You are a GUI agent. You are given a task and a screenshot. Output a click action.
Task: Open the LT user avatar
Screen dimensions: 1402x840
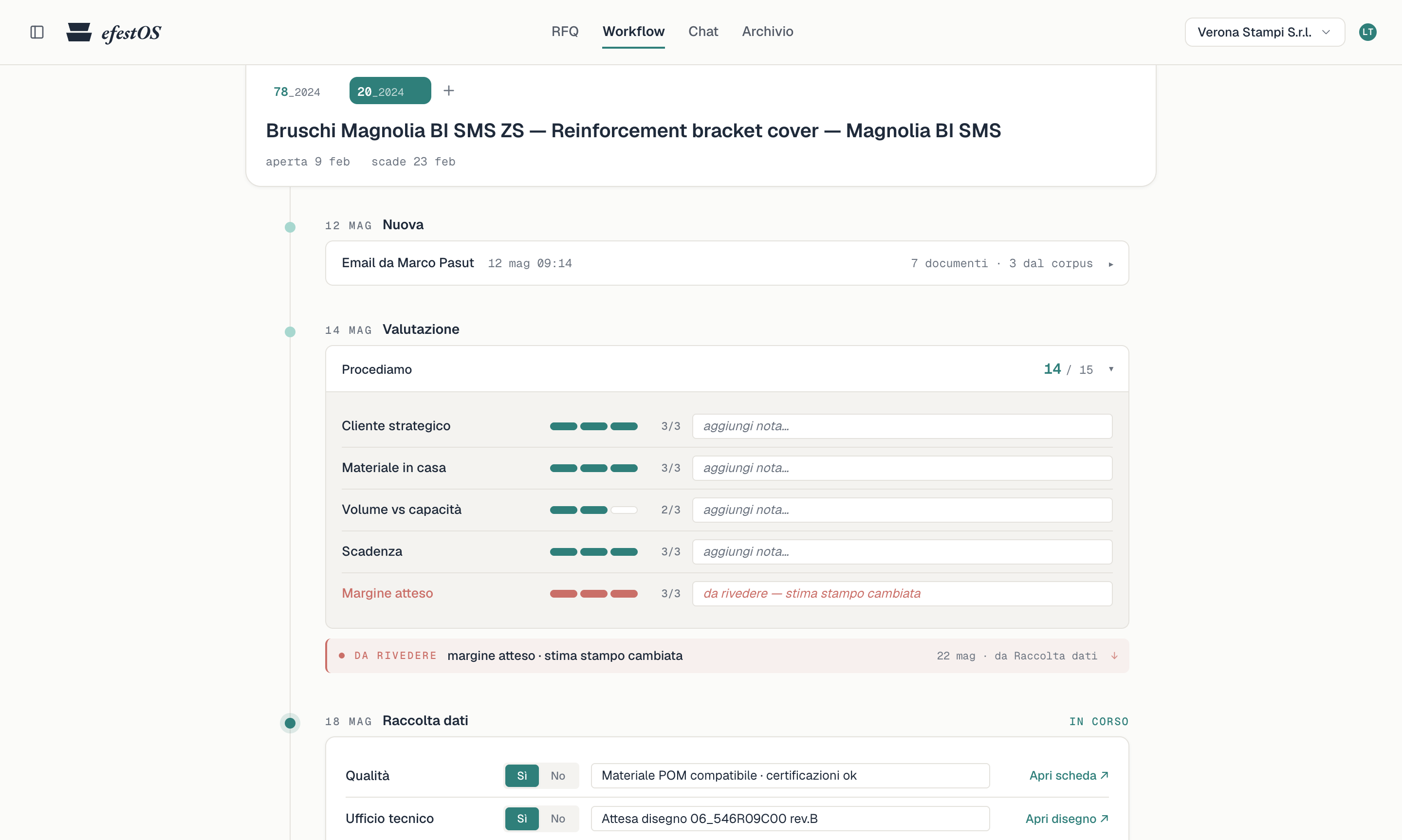coord(1367,32)
